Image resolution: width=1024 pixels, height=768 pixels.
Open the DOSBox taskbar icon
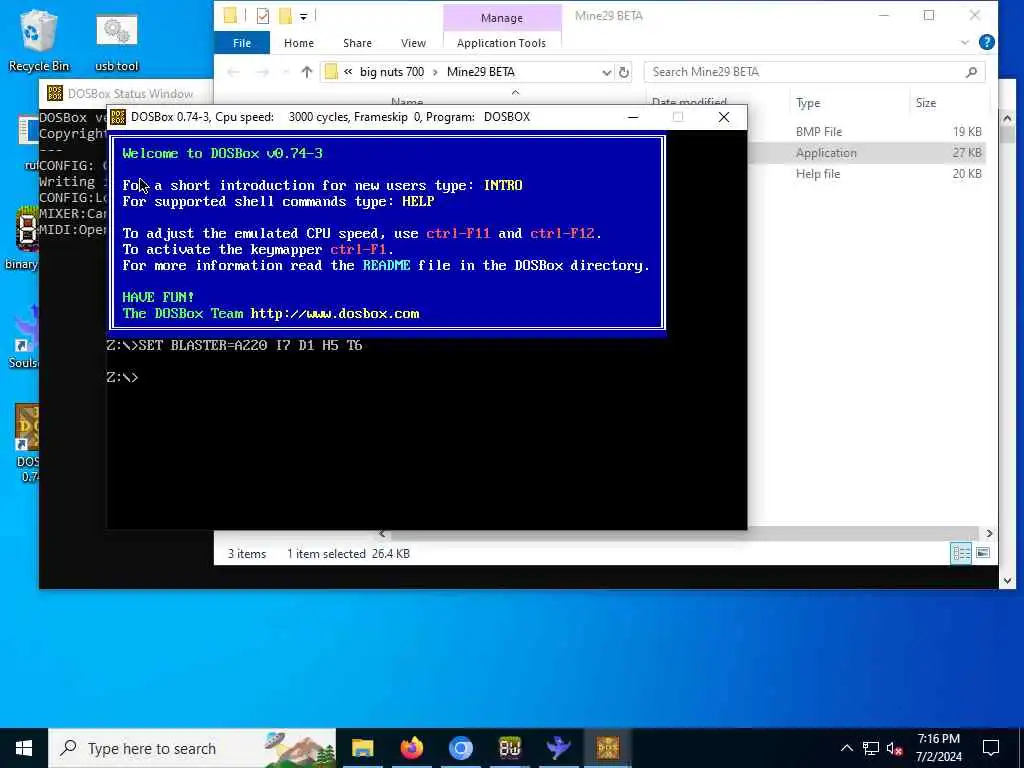607,748
